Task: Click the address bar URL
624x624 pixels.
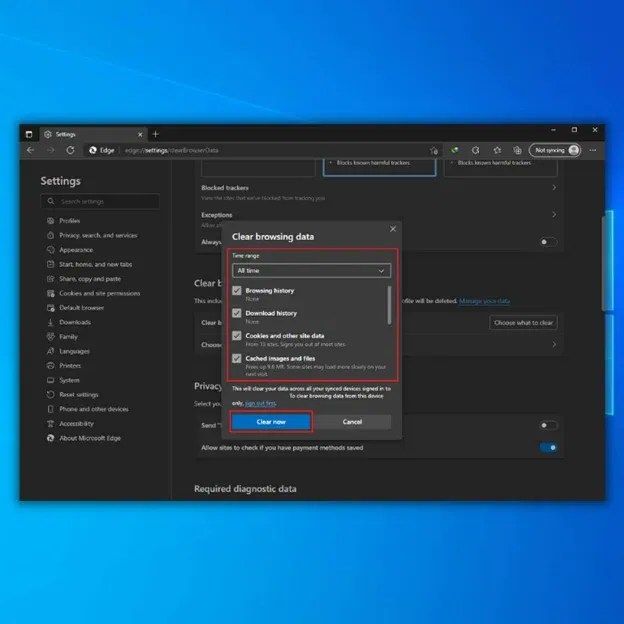Action: pyautogui.click(x=172, y=150)
